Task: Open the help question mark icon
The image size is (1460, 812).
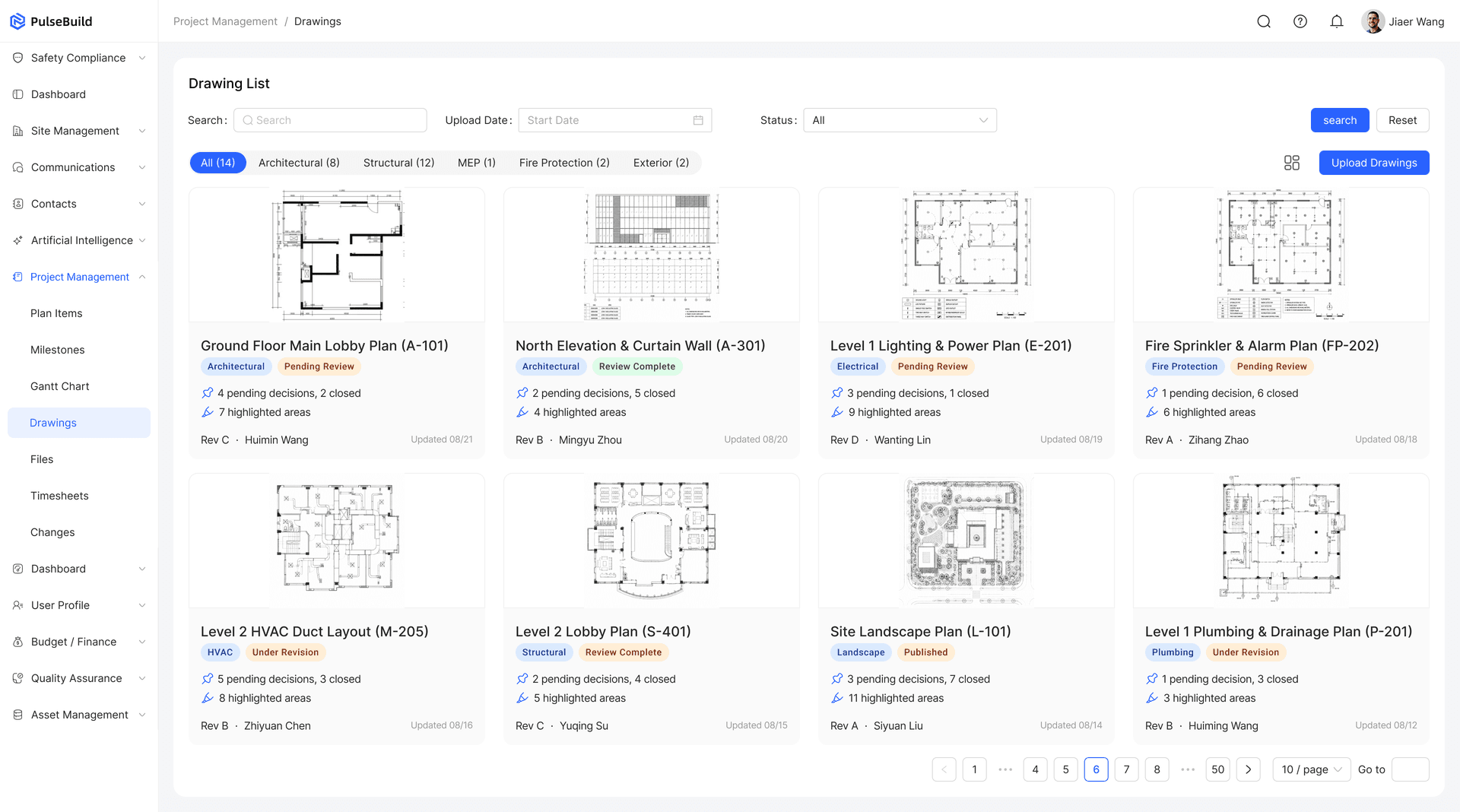Action: pyautogui.click(x=1300, y=21)
